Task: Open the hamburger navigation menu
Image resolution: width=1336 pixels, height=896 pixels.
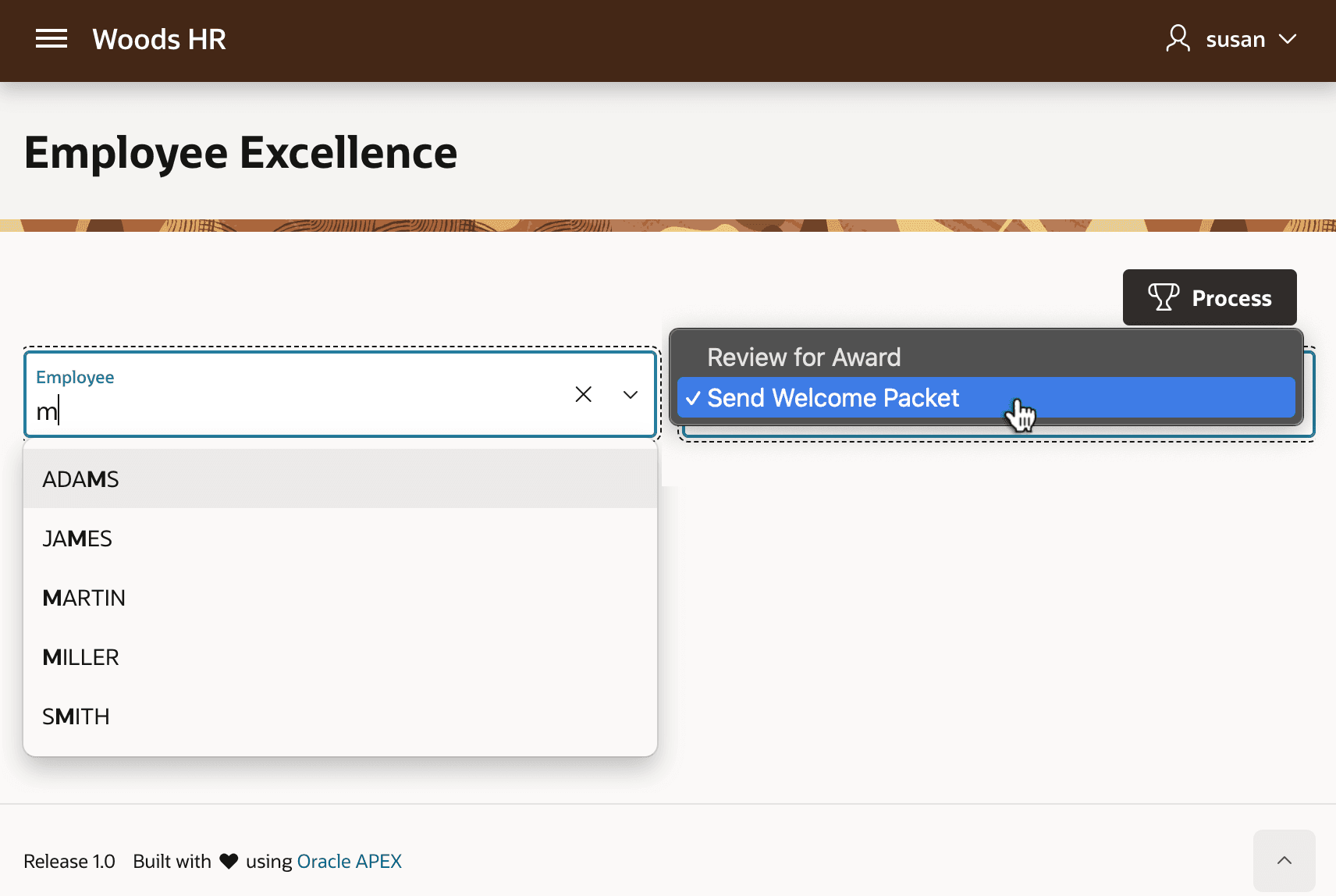Action: [52, 39]
